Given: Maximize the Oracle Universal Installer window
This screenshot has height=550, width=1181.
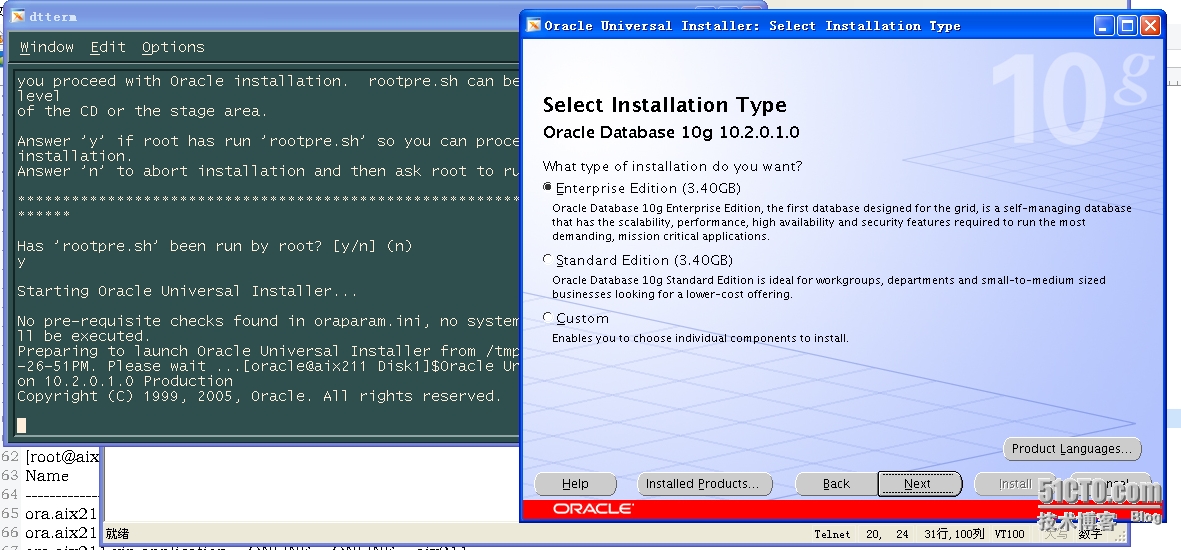Looking at the screenshot, I should point(1127,26).
